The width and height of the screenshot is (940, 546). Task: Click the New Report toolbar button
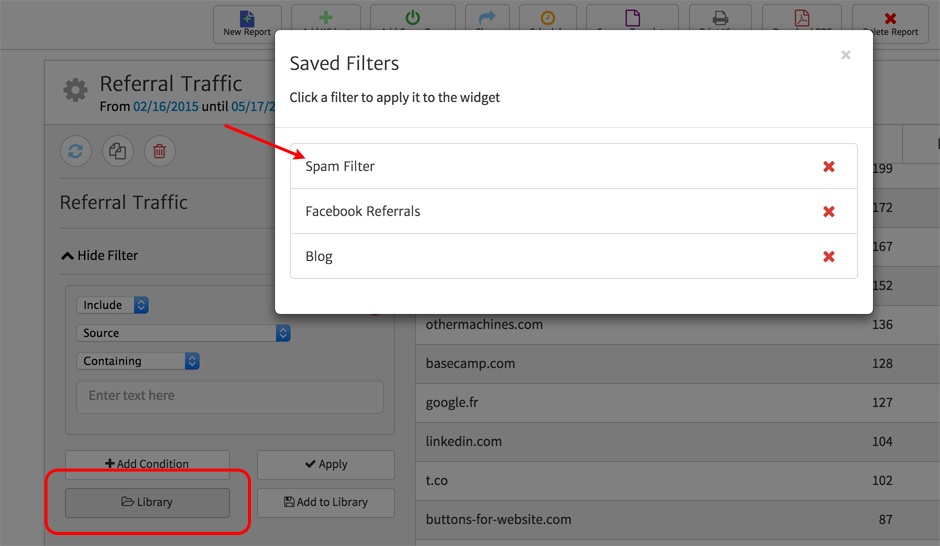click(x=247, y=24)
